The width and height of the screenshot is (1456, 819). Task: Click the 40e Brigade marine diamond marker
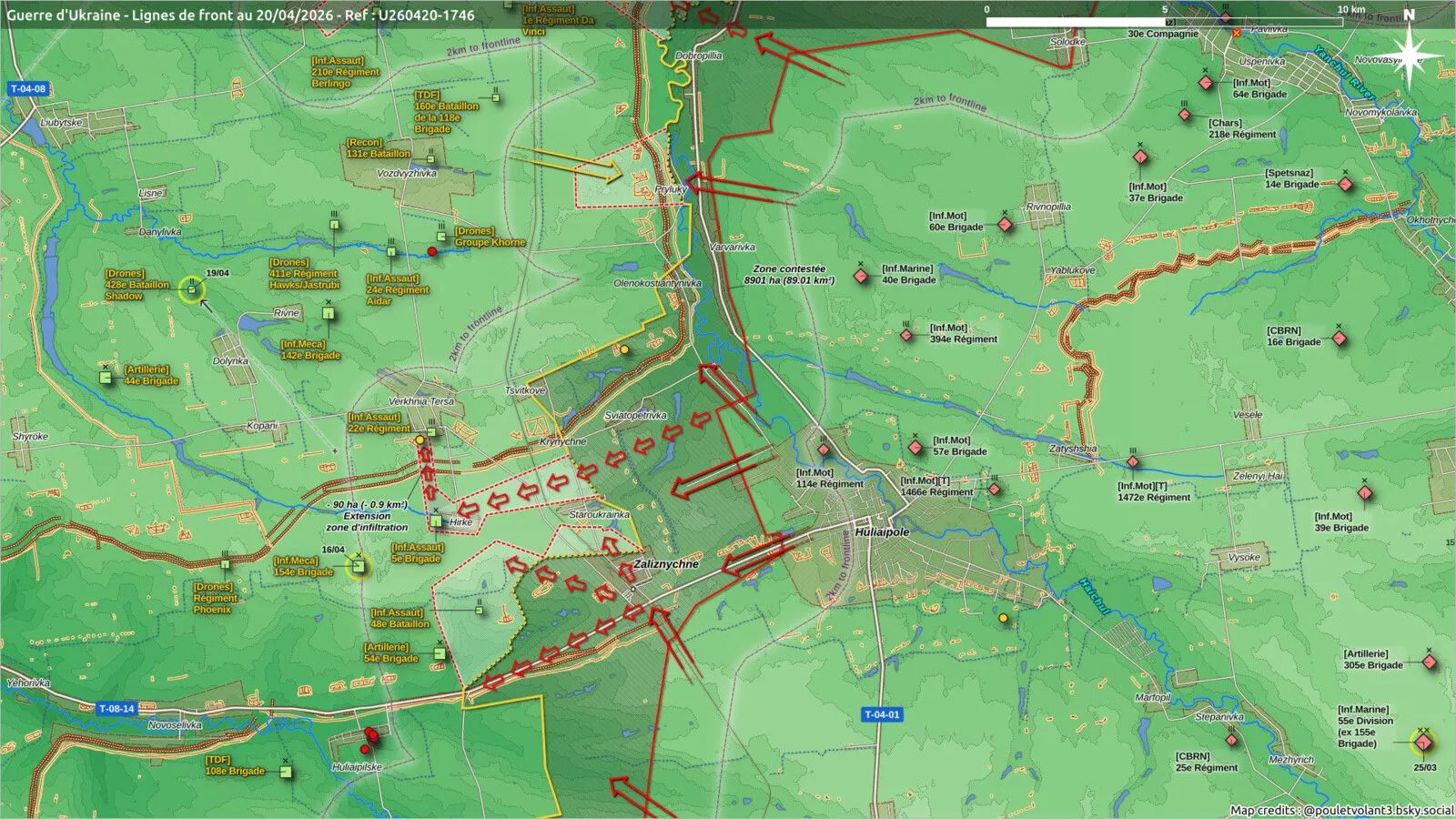click(861, 276)
